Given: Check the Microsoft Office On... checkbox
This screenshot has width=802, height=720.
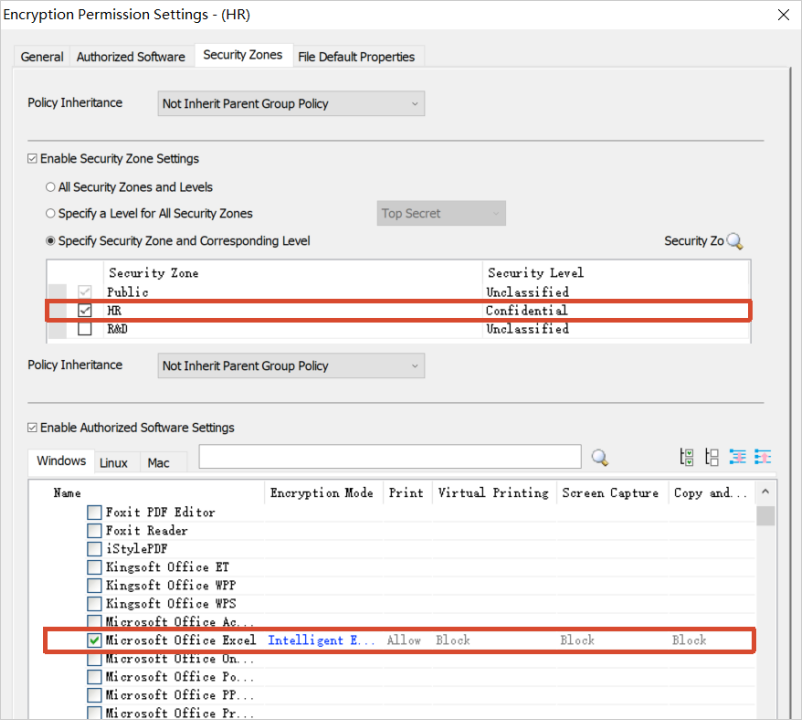Looking at the screenshot, I should (94, 659).
